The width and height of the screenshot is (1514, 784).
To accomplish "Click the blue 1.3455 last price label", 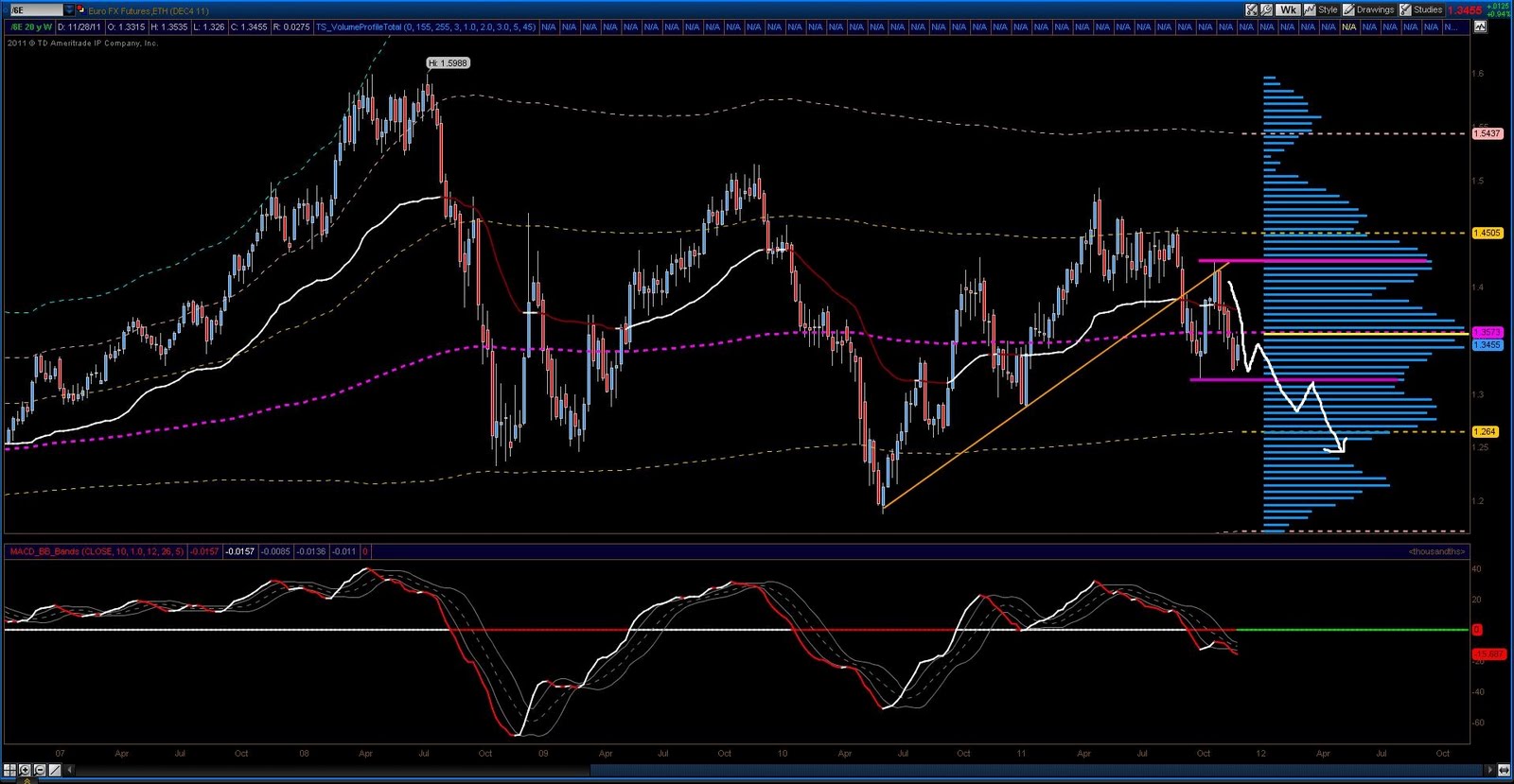I will 1488,345.
